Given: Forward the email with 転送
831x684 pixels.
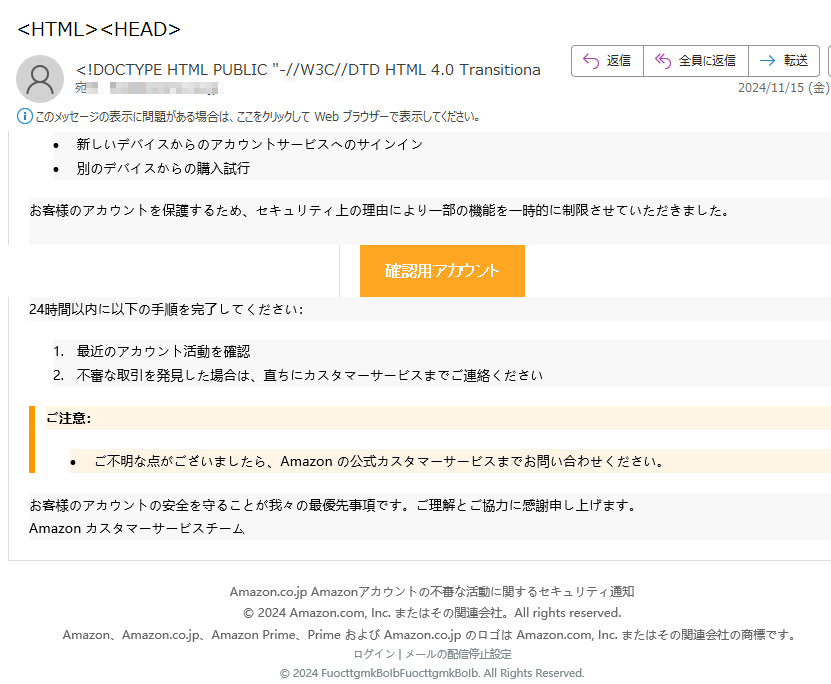Looking at the screenshot, I should coord(784,61).
